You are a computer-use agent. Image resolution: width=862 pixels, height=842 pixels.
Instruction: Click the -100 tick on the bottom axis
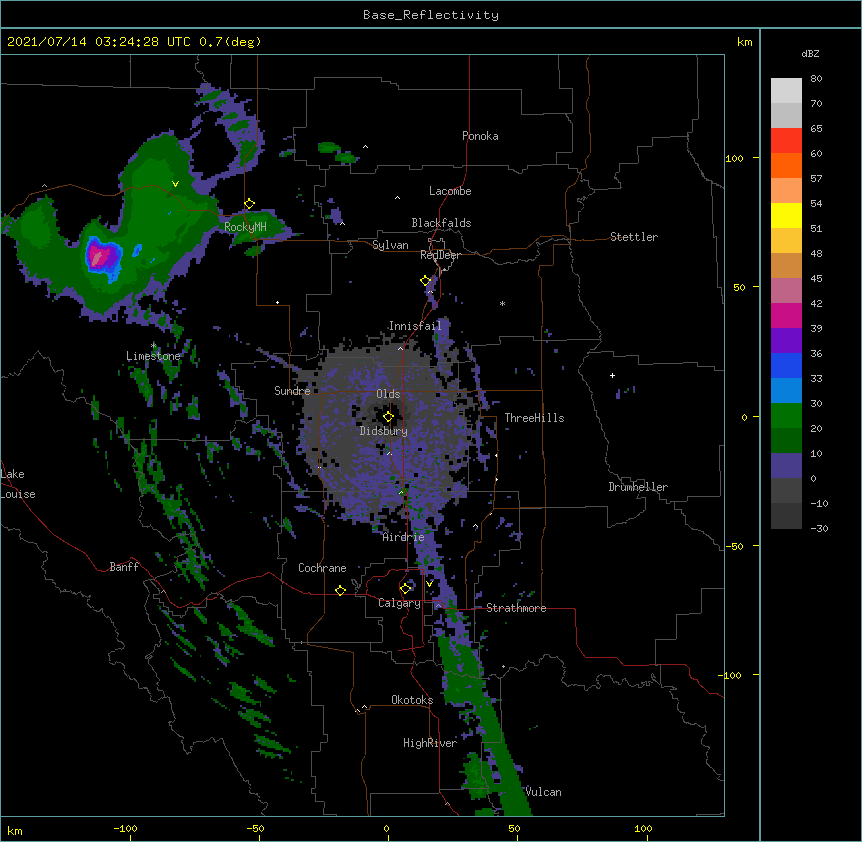(x=125, y=828)
